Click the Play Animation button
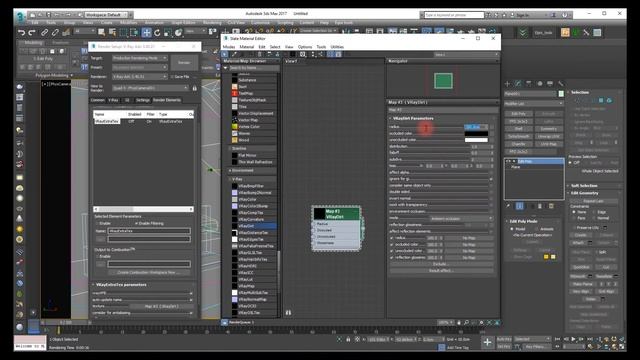The width and height of the screenshot is (640, 360). click(573, 339)
